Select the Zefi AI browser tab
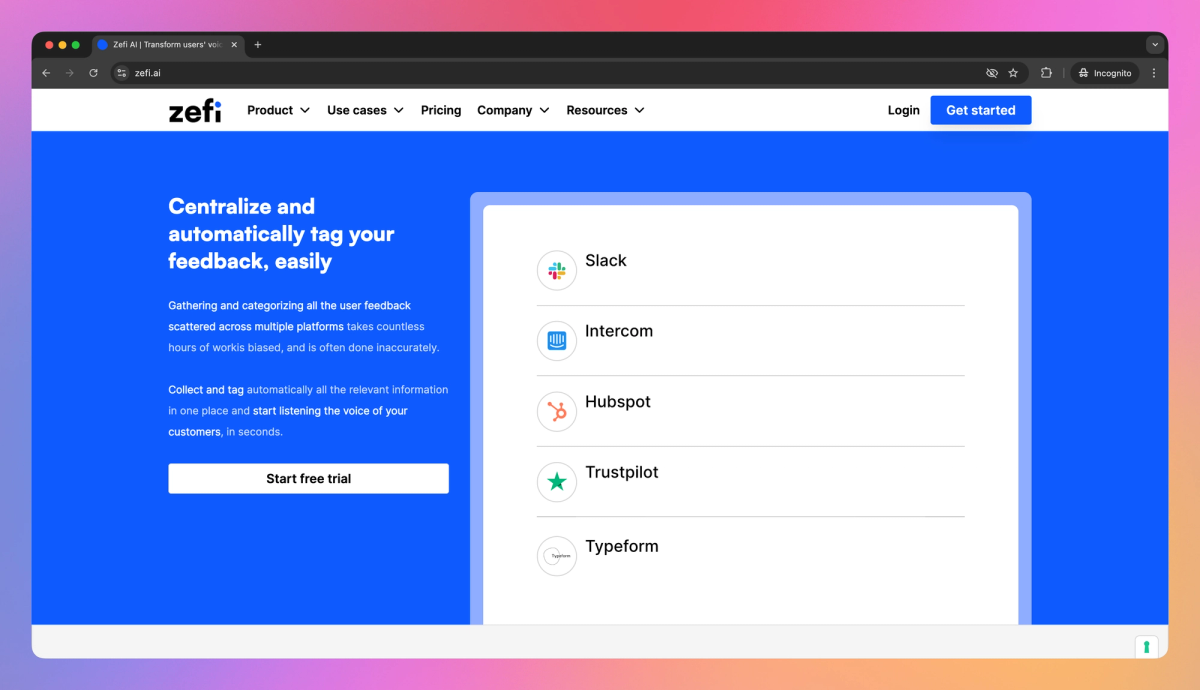The width and height of the screenshot is (1200, 690). (167, 45)
